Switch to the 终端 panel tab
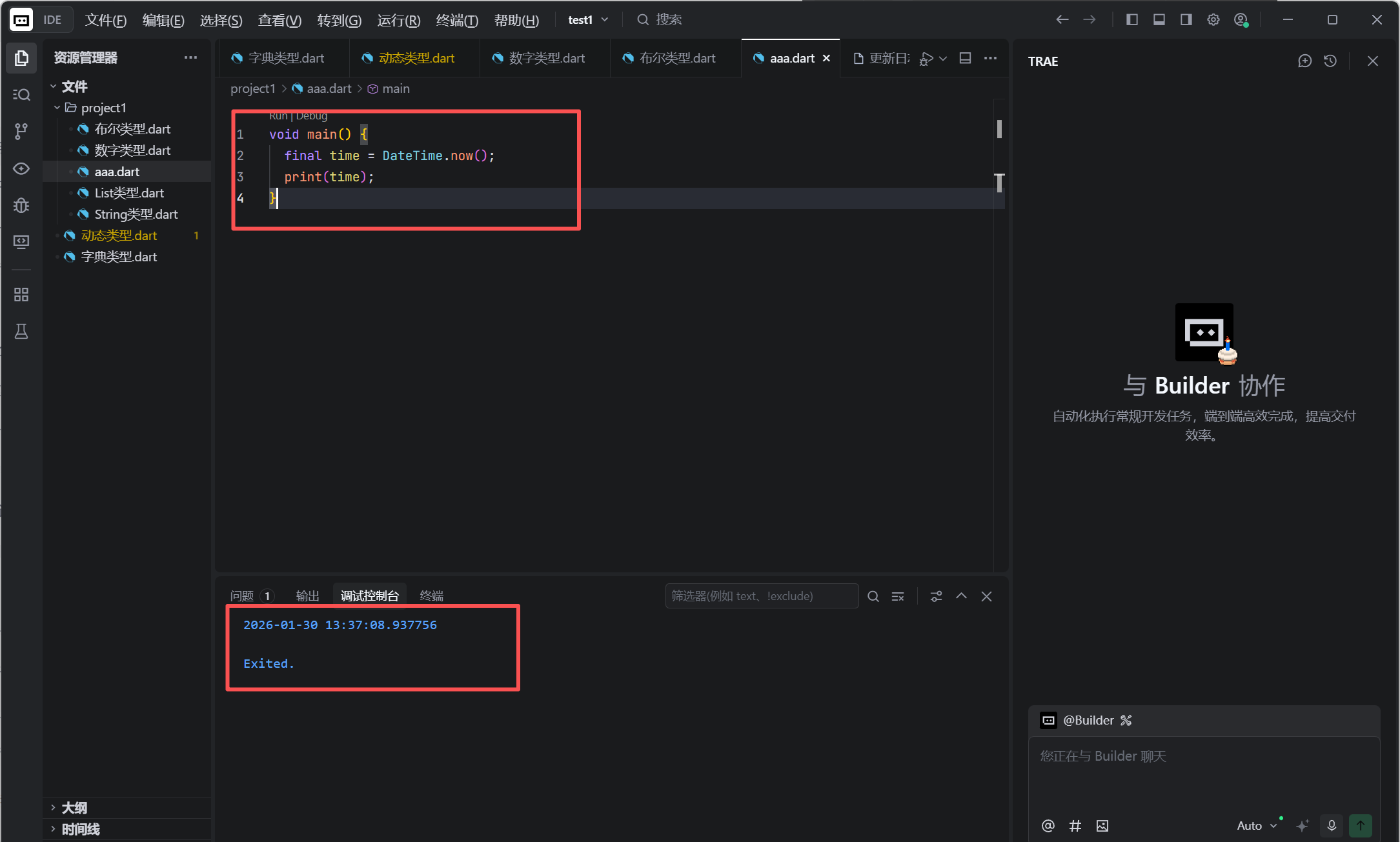The height and width of the screenshot is (842, 1400). click(431, 596)
